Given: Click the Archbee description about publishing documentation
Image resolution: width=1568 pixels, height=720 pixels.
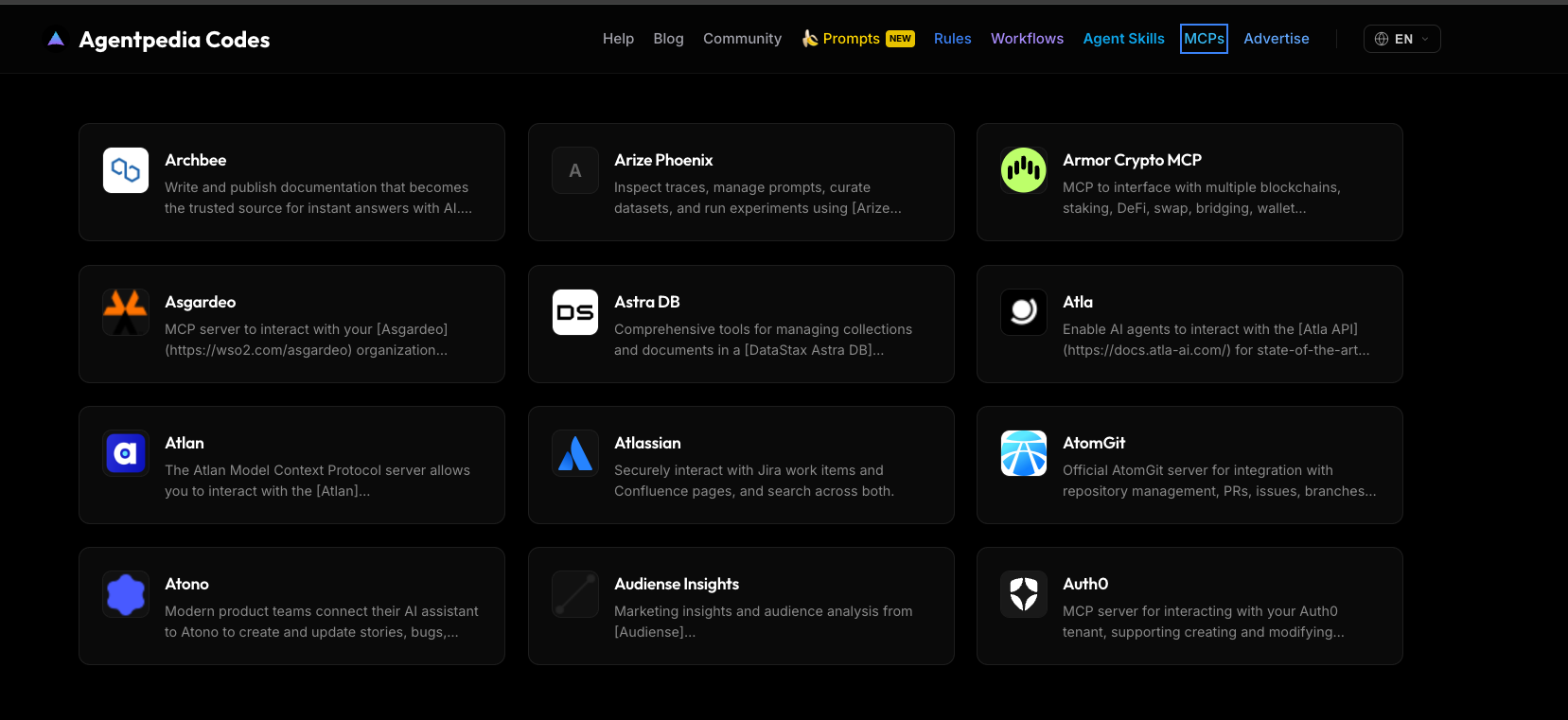Looking at the screenshot, I should click(x=318, y=198).
